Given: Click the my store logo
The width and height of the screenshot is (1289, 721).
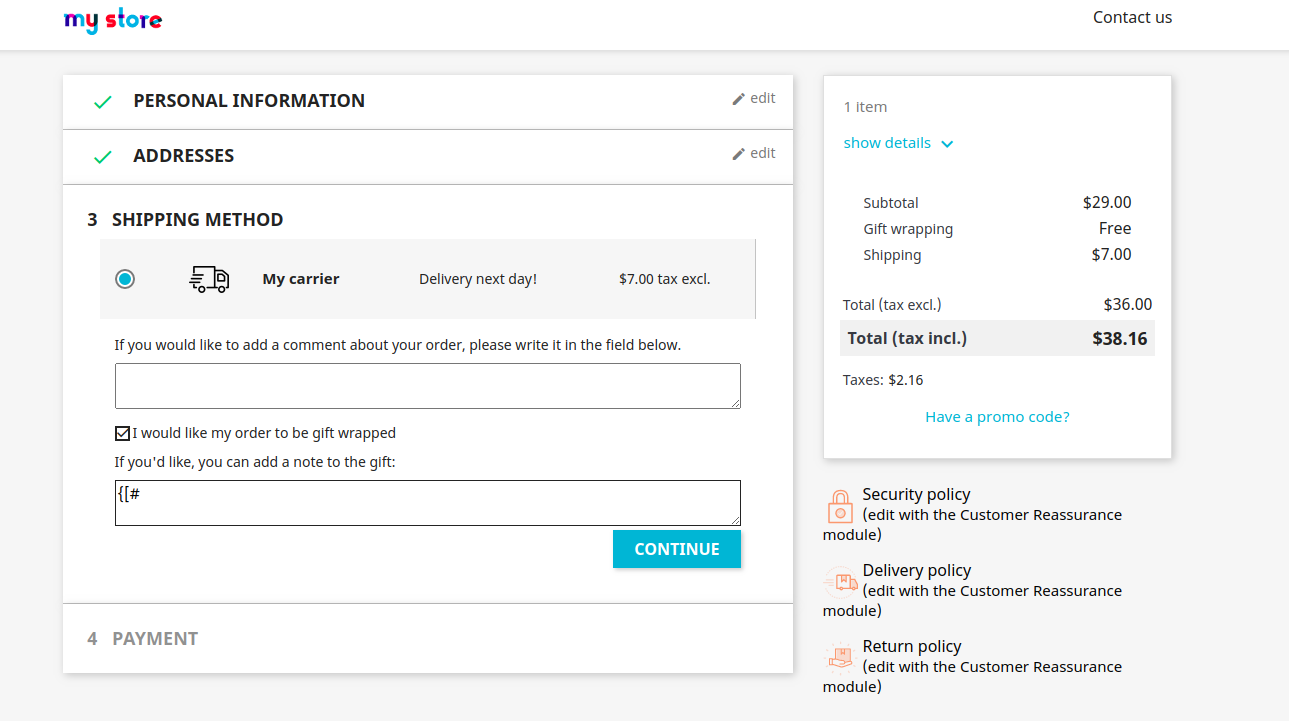Looking at the screenshot, I should [x=113, y=20].
